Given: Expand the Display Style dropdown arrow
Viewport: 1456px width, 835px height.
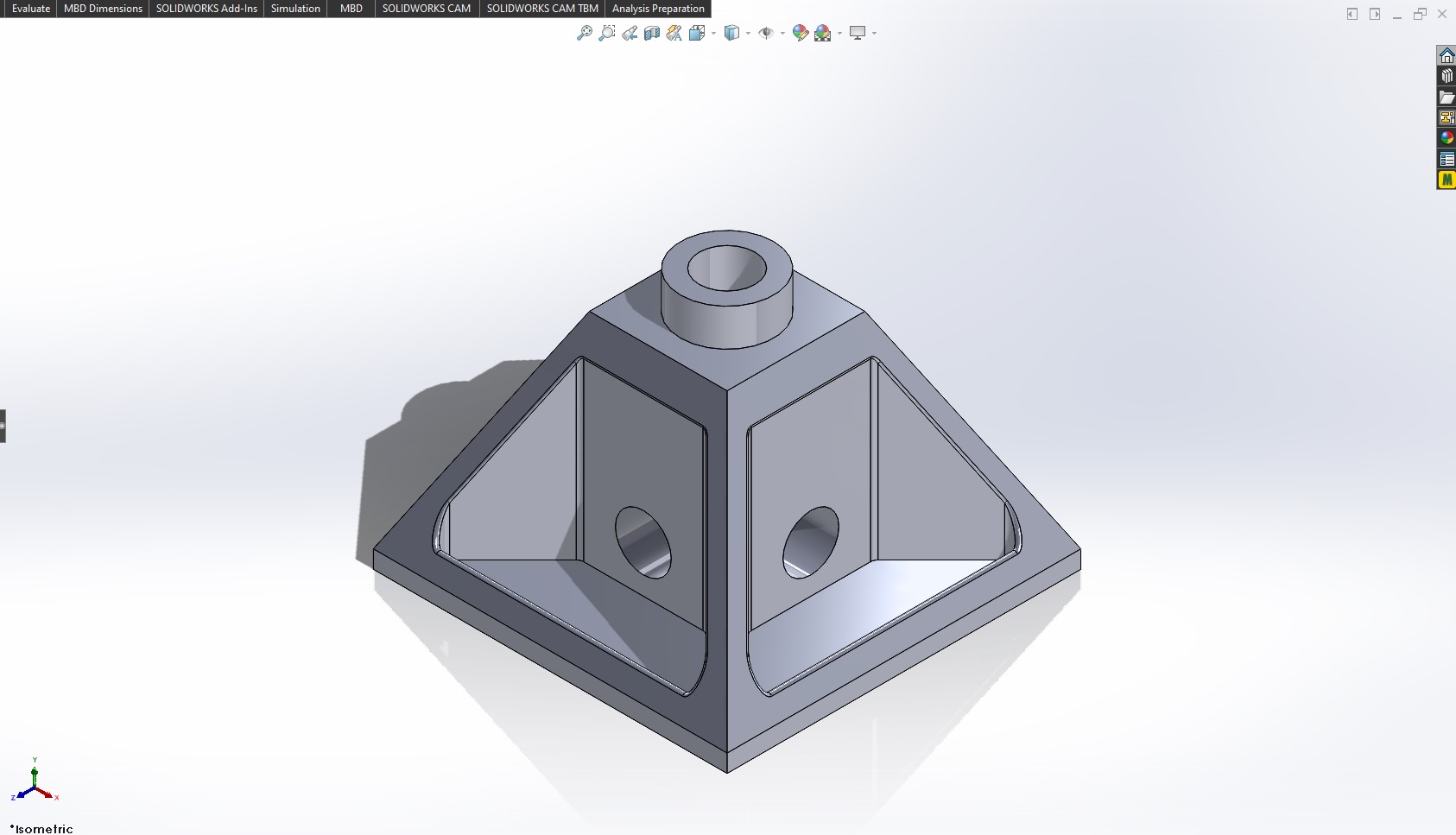Looking at the screenshot, I should click(x=748, y=33).
